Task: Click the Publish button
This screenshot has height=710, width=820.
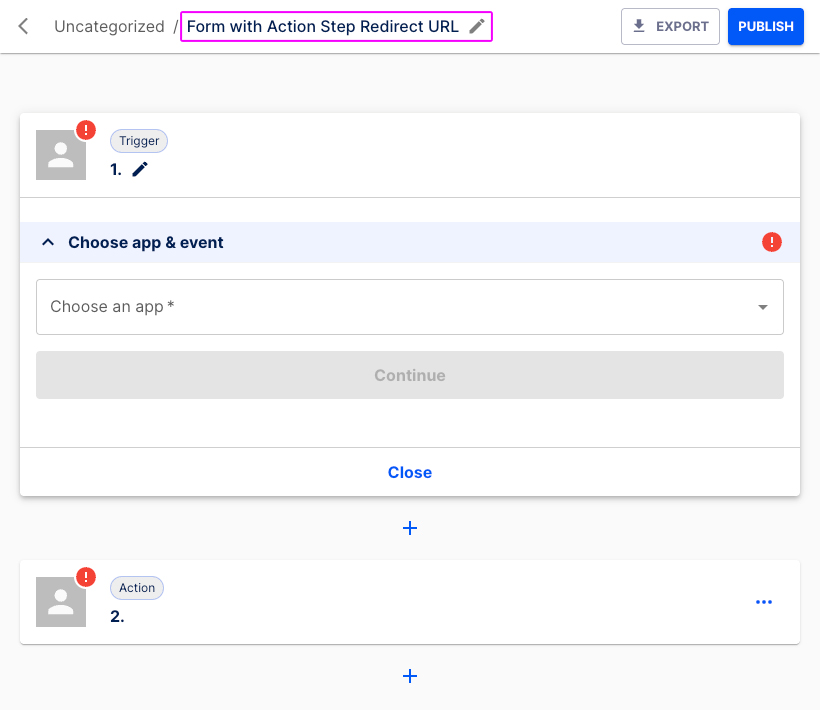Action: point(765,26)
